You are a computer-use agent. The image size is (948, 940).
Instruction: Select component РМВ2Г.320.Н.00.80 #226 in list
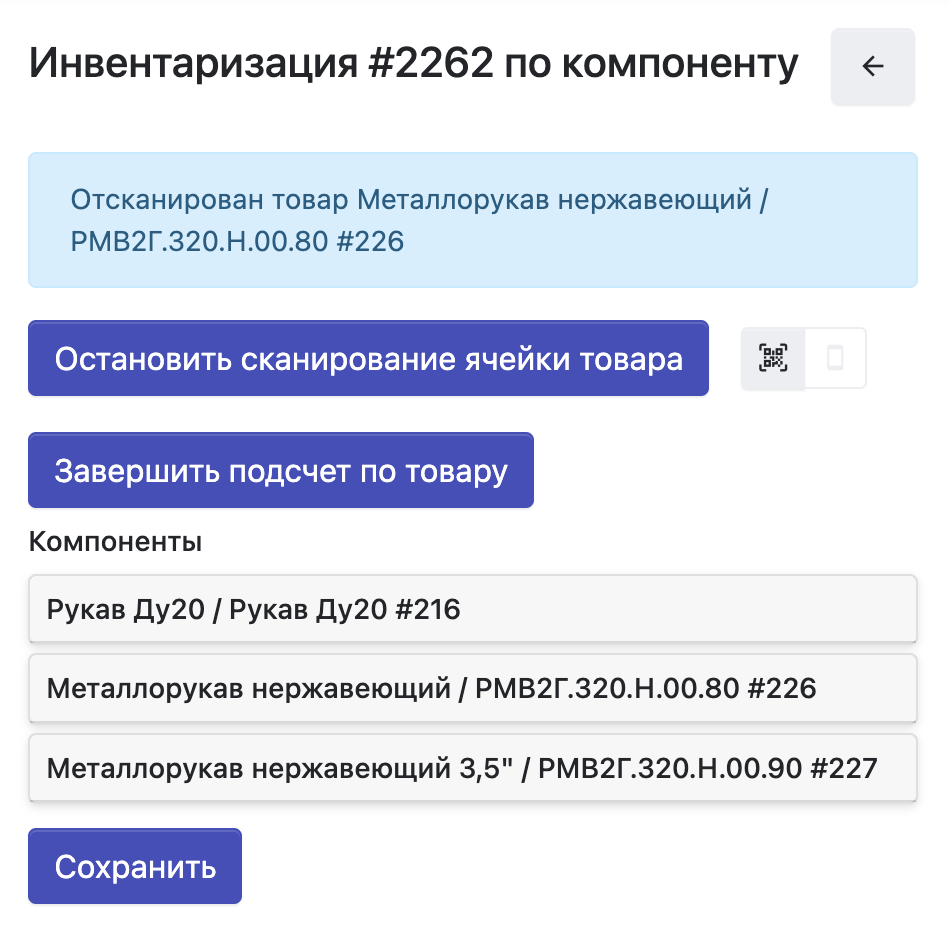tap(472, 688)
